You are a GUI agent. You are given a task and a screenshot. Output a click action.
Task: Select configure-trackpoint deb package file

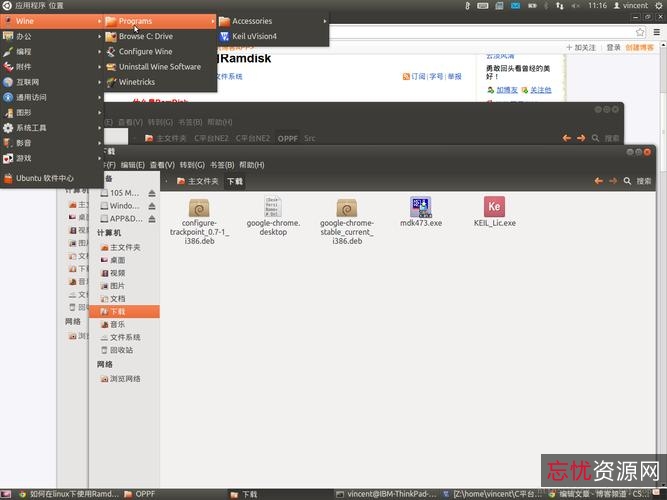(x=199, y=221)
